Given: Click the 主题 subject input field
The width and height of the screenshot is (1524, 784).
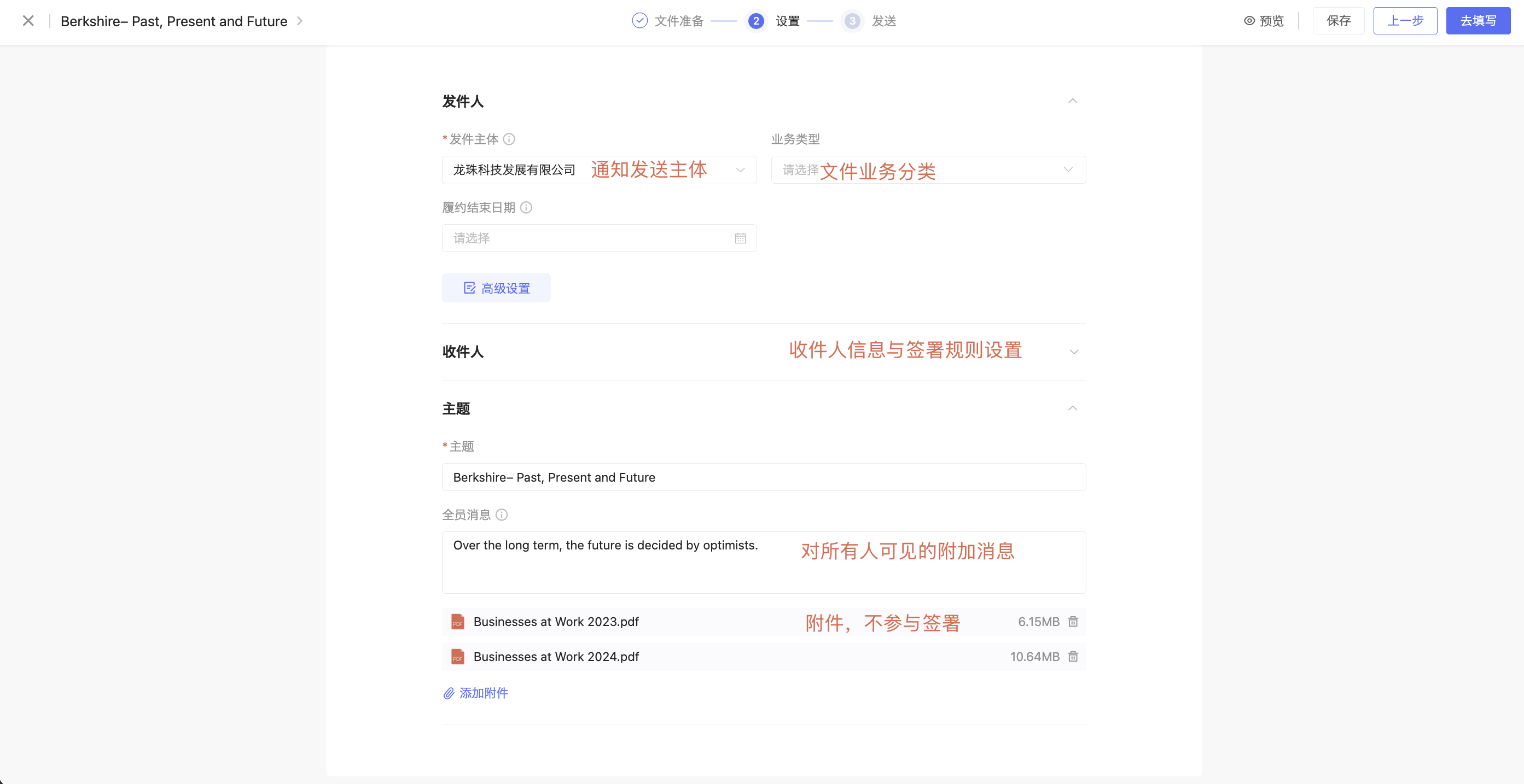Looking at the screenshot, I should click(x=763, y=477).
